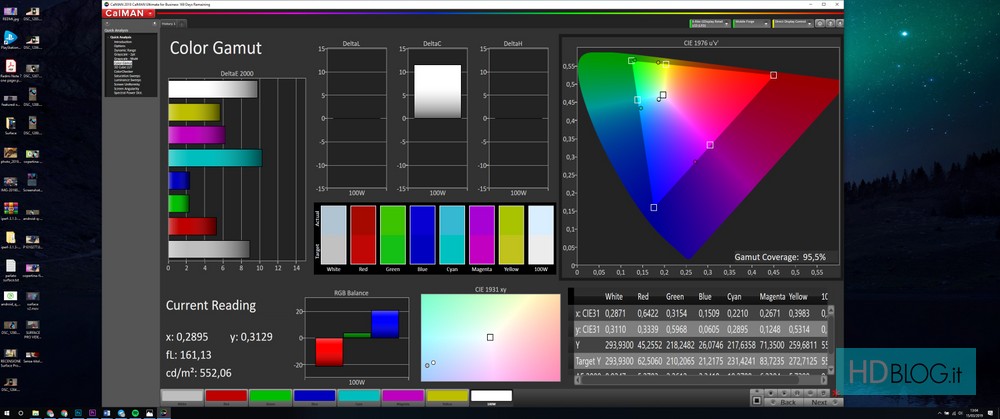Click the 100W pattern swatch in bottom strip
Image resolution: width=1000 pixels, height=419 pixels.
point(491,396)
